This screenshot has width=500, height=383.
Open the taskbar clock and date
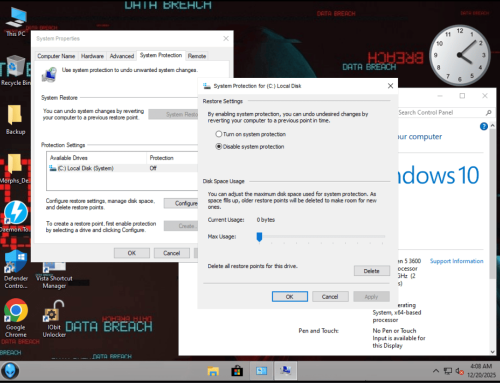481,371
